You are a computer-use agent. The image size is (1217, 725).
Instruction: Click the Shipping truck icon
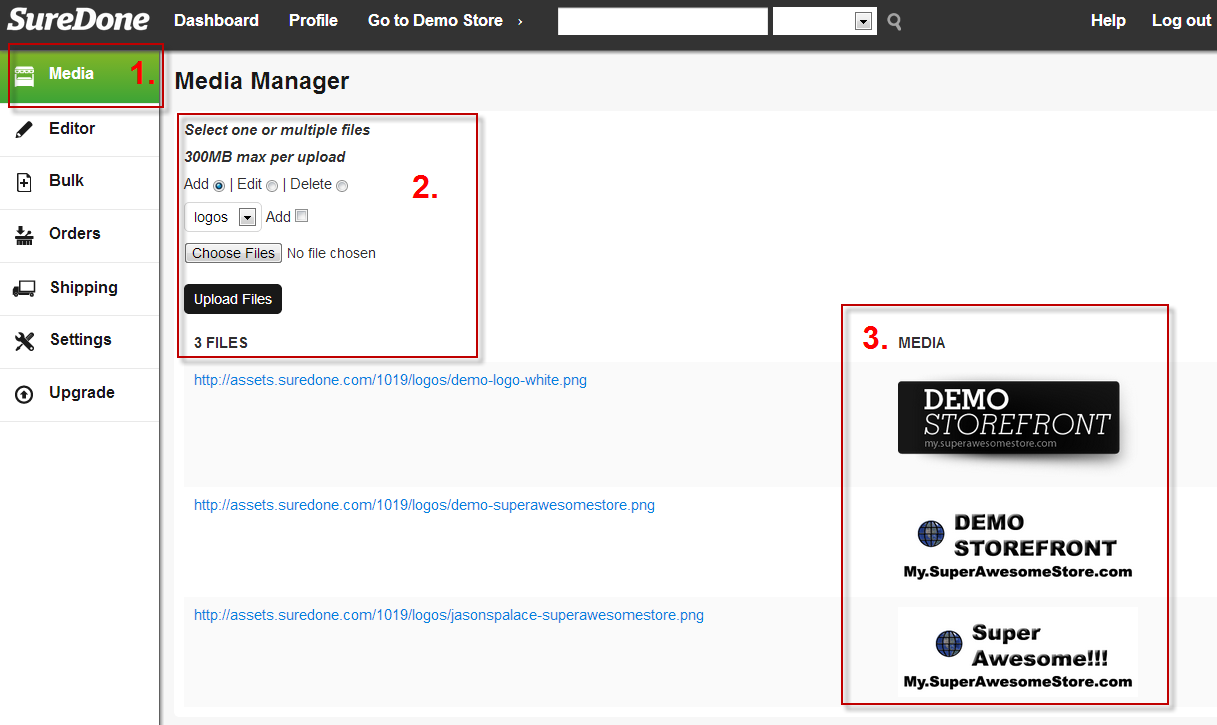click(x=25, y=288)
